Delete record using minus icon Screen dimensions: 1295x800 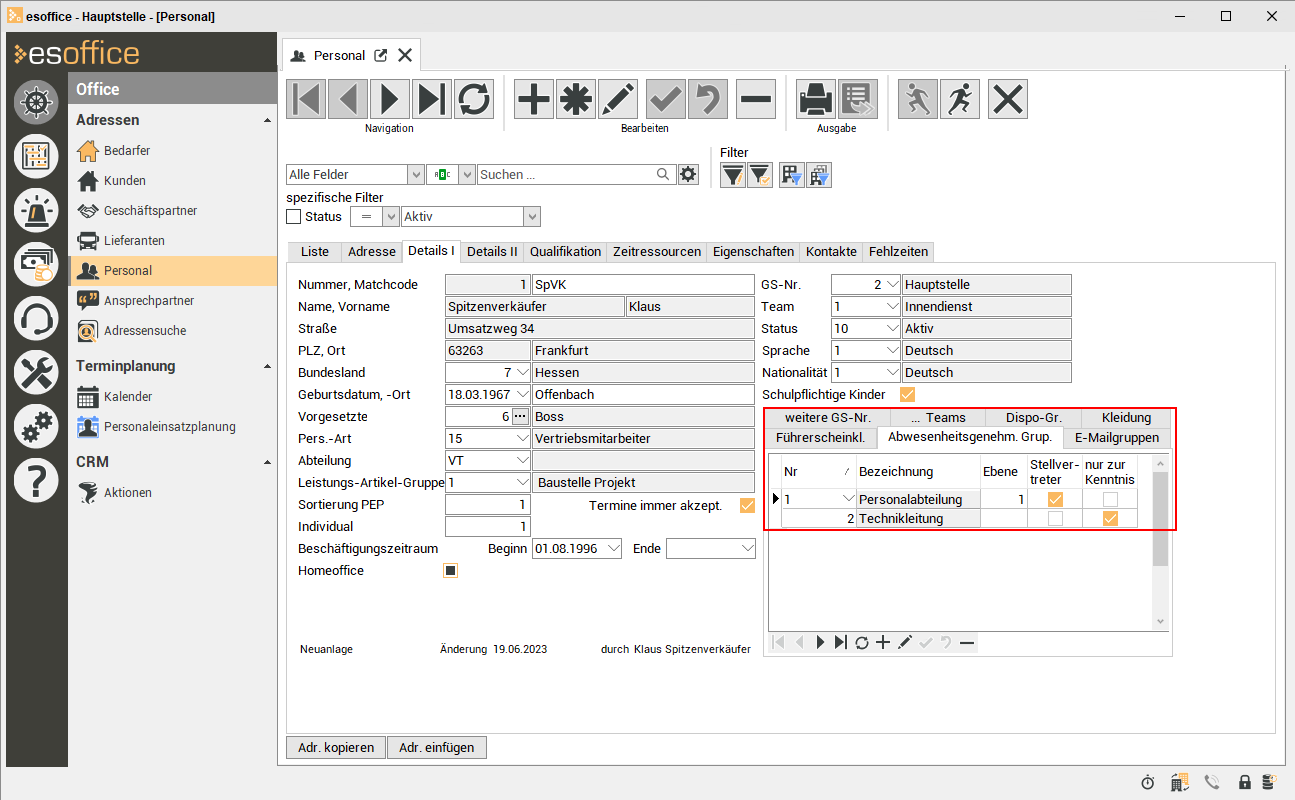tap(756, 99)
